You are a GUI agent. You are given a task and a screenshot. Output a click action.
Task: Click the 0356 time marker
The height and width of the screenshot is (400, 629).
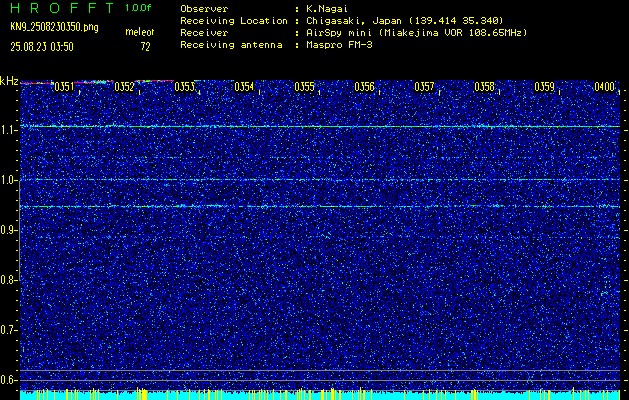(x=364, y=87)
